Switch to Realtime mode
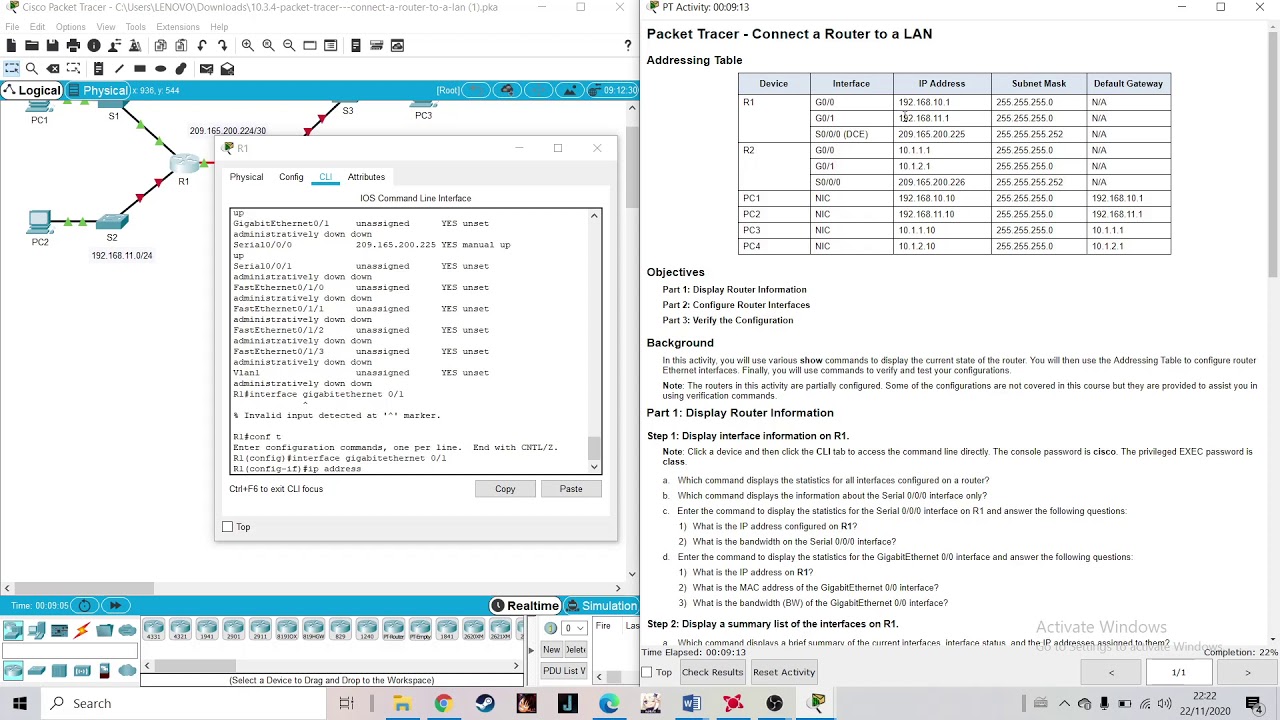This screenshot has height=720, width=1280. [x=525, y=606]
